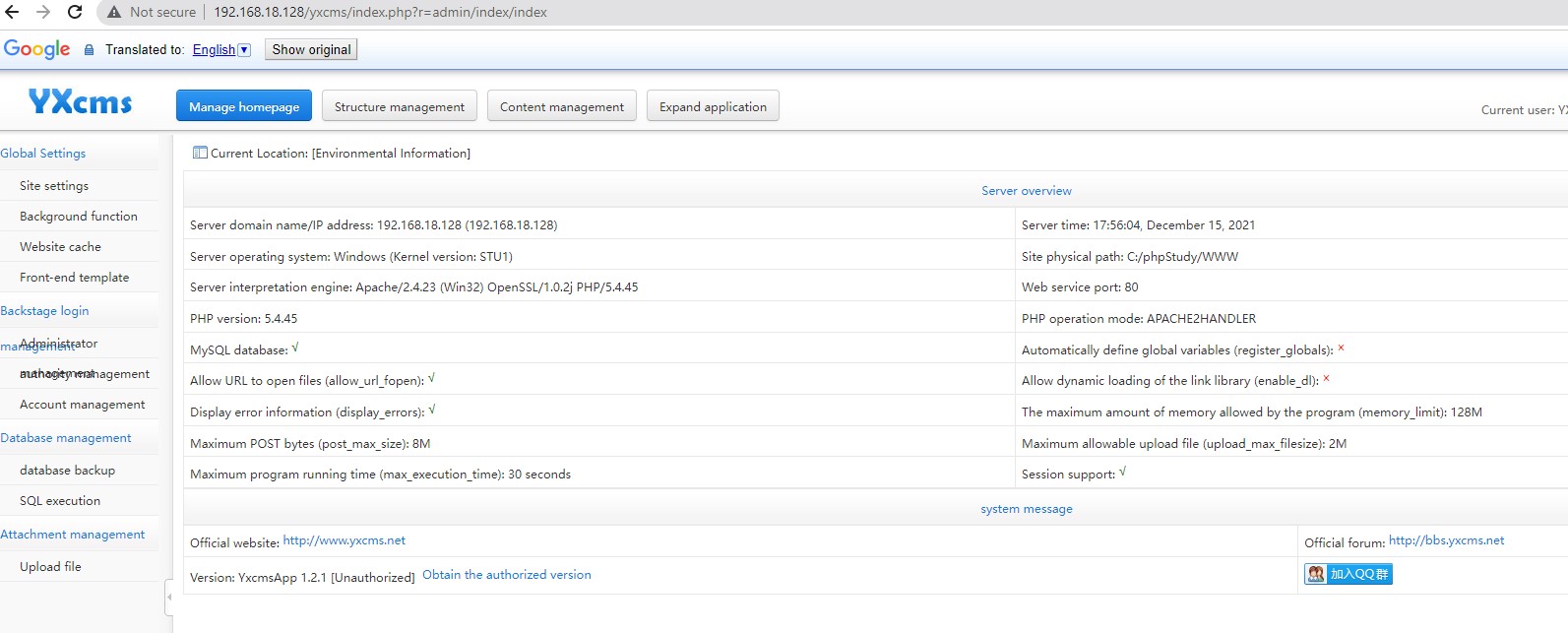Click the browser back arrow
The width and height of the screenshot is (1568, 633).
(x=13, y=12)
